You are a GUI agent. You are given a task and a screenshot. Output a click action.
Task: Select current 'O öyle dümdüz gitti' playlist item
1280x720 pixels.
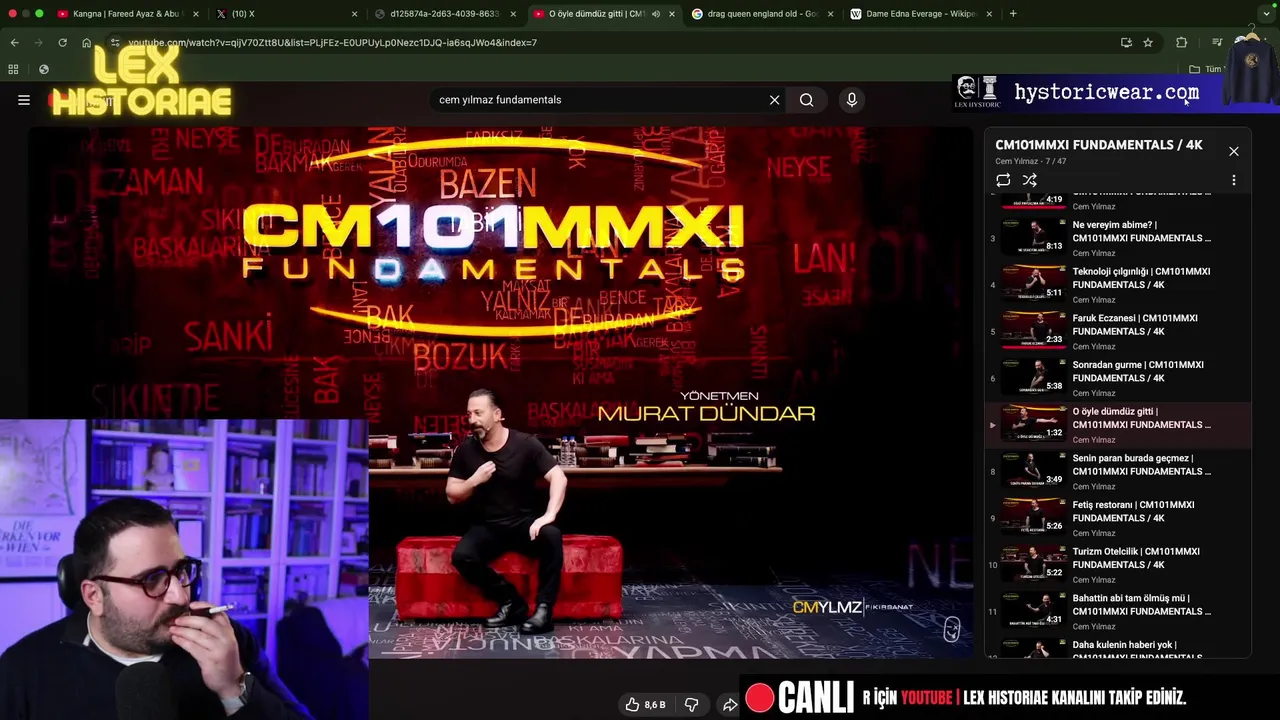click(x=1118, y=425)
